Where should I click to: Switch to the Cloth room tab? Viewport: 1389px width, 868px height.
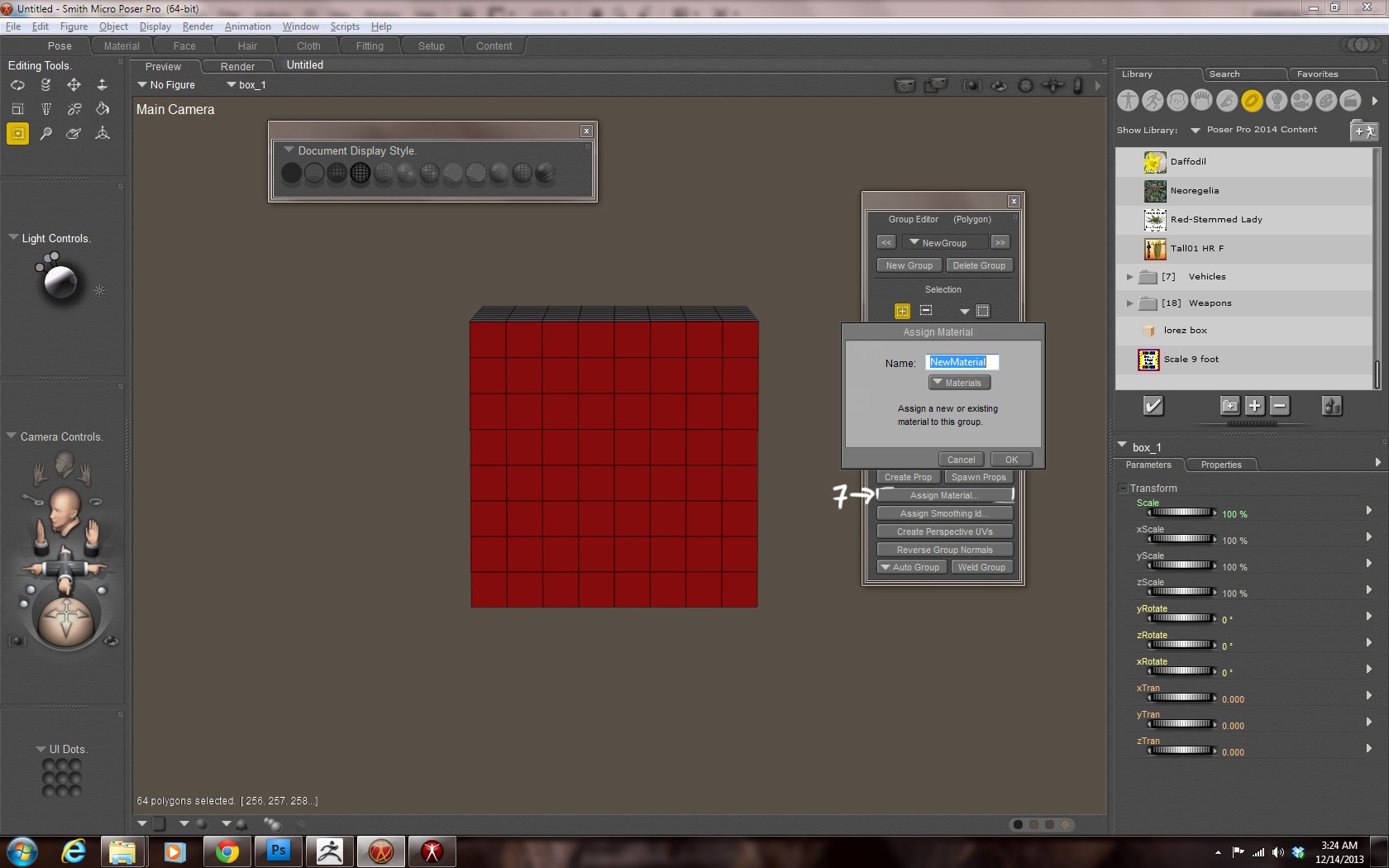click(x=308, y=46)
